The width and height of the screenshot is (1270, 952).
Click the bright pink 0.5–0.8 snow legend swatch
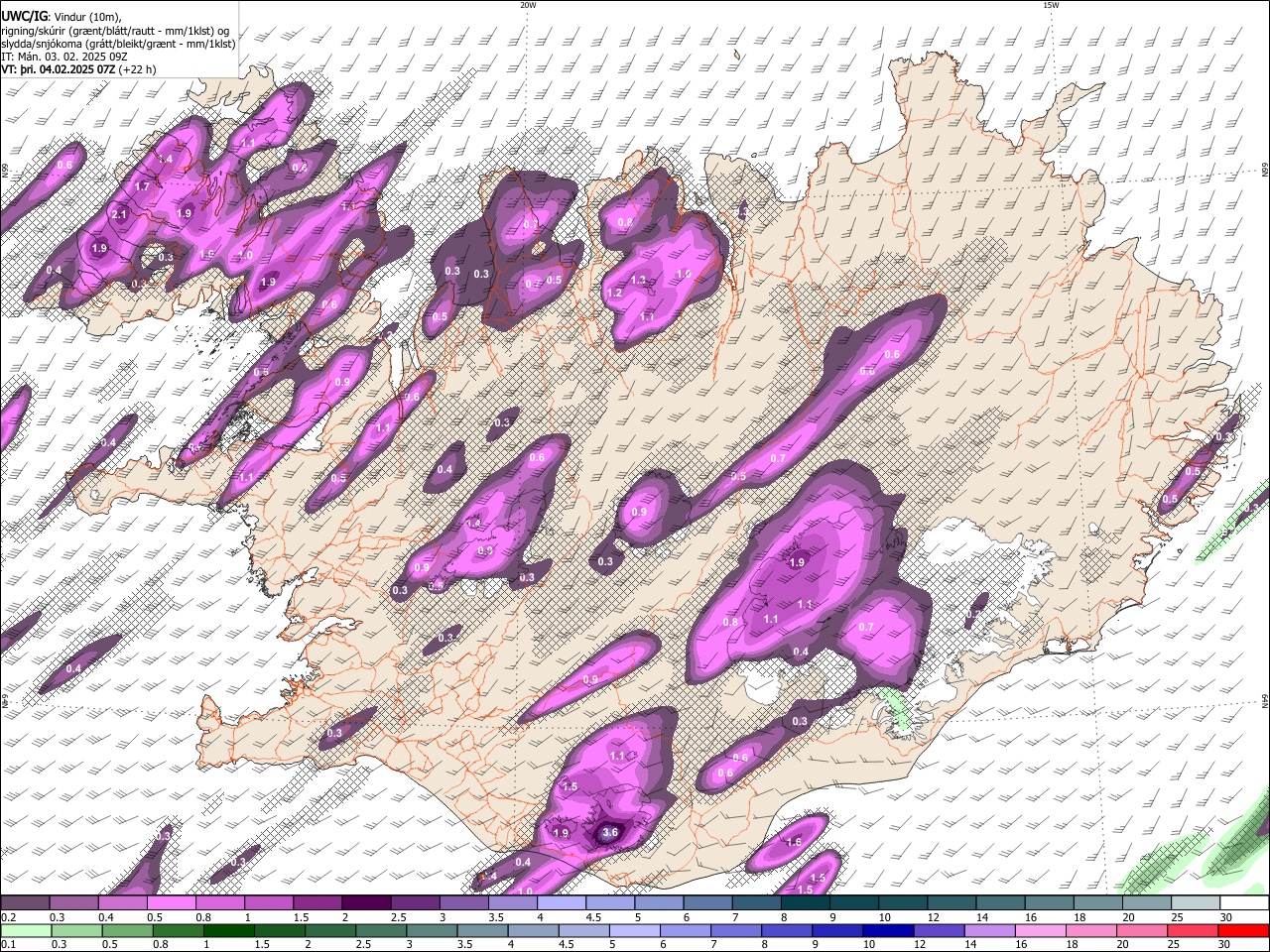click(x=171, y=903)
